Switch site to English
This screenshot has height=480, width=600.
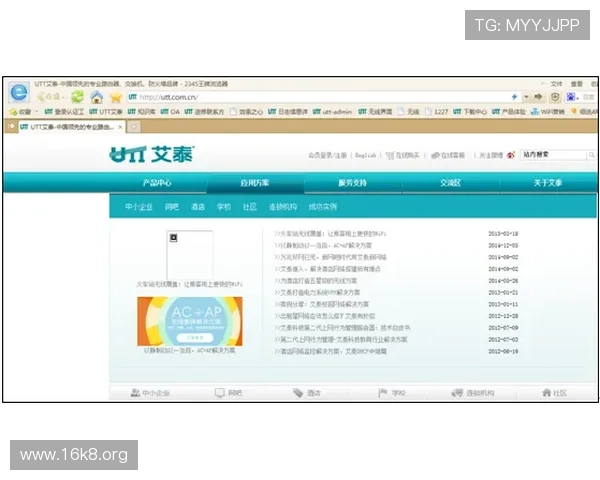tap(365, 155)
